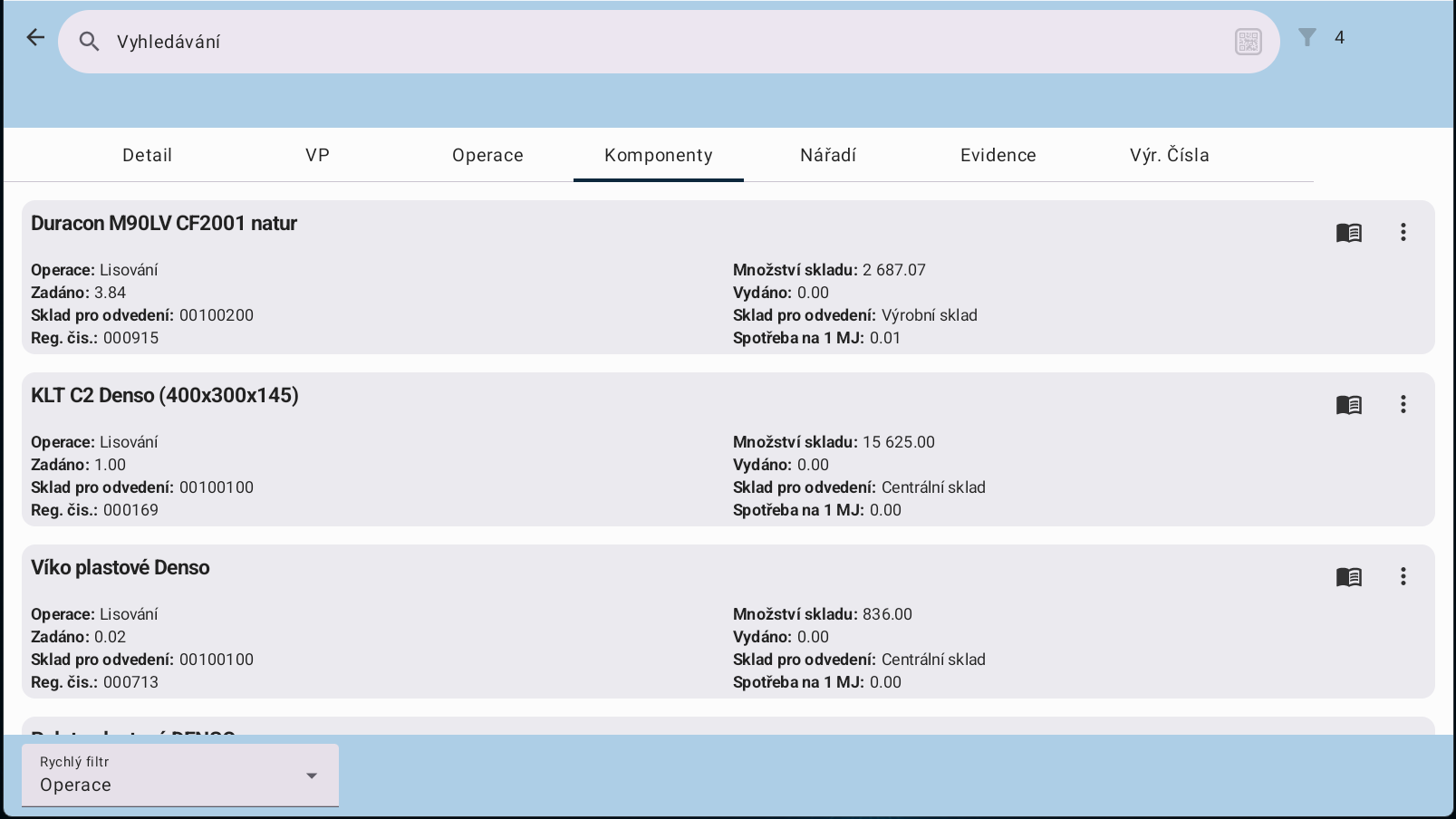Switch to the VP tab
The image size is (1456, 819).
click(x=317, y=155)
